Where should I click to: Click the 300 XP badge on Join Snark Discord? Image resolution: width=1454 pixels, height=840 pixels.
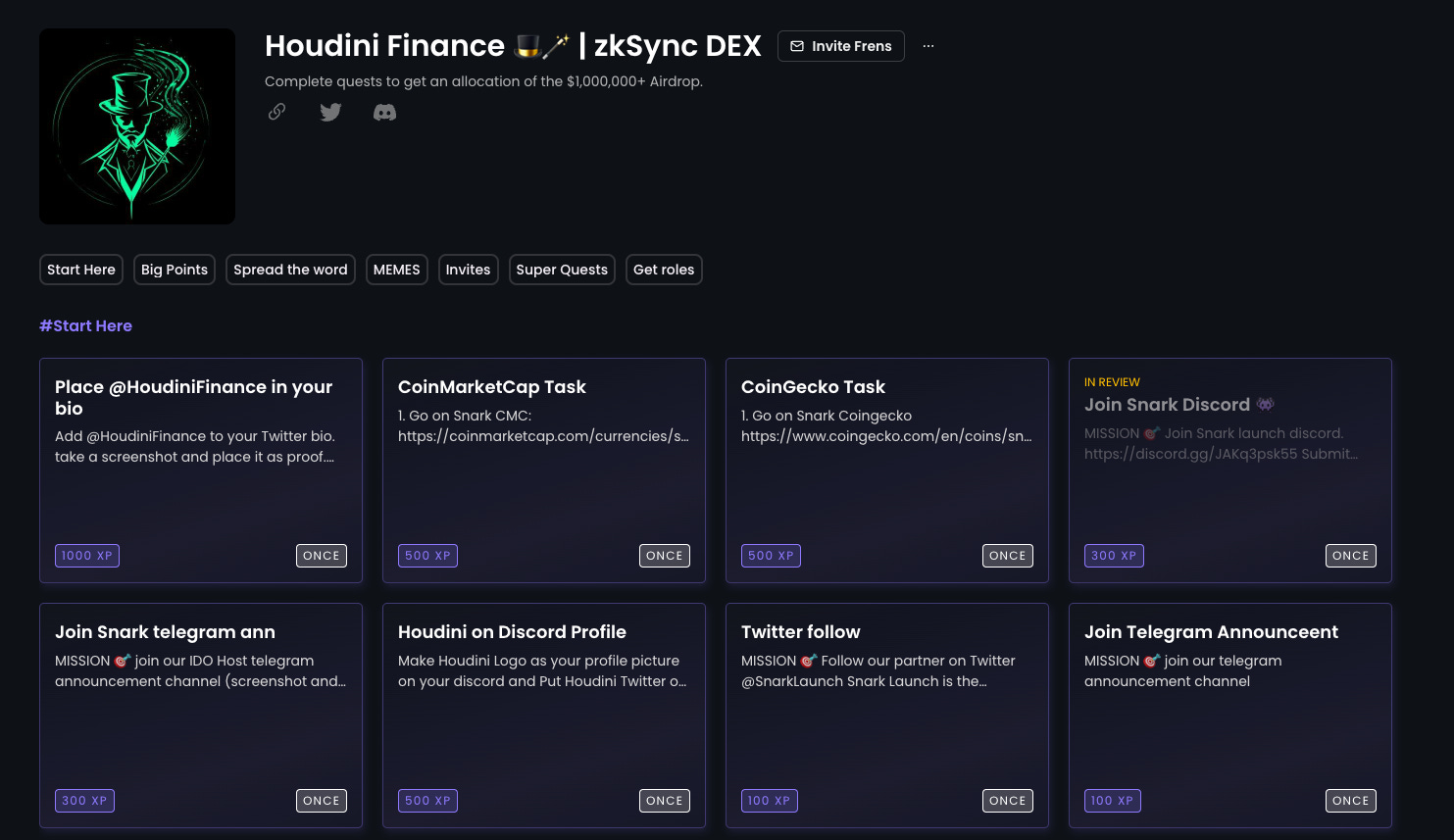[x=1114, y=556]
